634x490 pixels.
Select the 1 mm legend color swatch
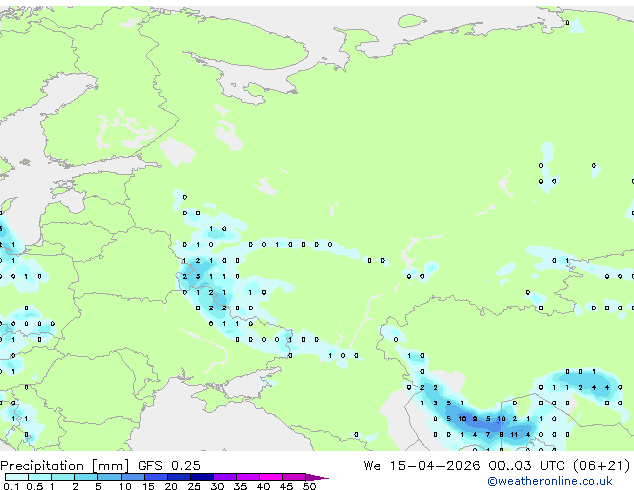[x=63, y=477]
